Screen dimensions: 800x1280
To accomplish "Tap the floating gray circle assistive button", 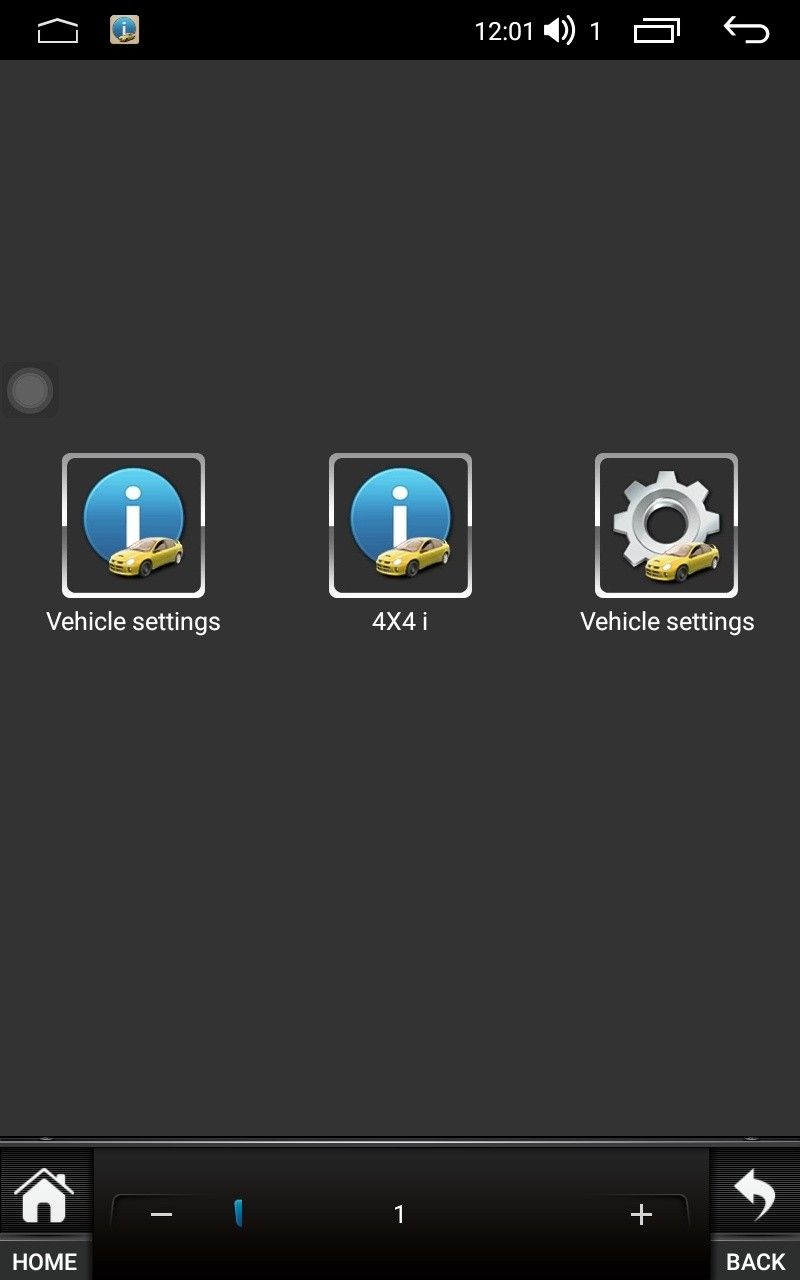I will pyautogui.click(x=29, y=390).
